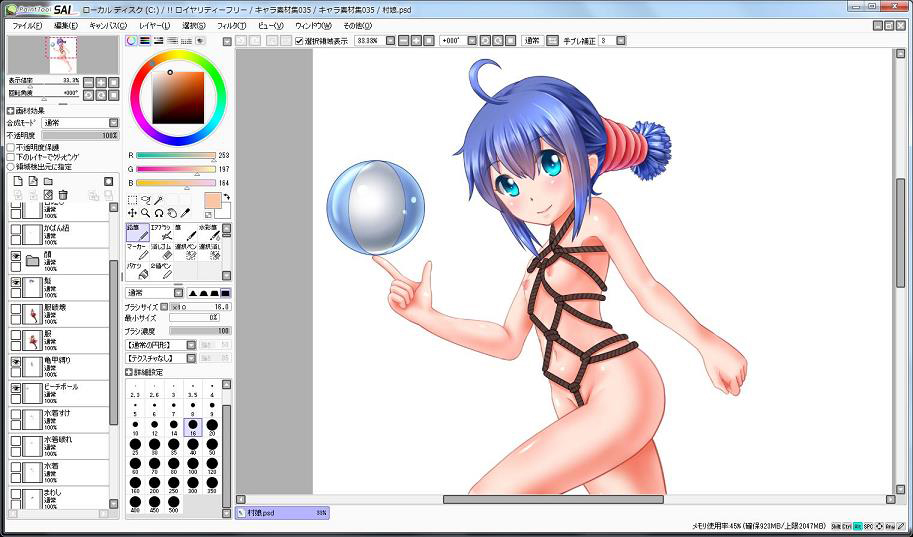Select brush size 20 preset
The width and height of the screenshot is (913, 537).
[x=212, y=426]
